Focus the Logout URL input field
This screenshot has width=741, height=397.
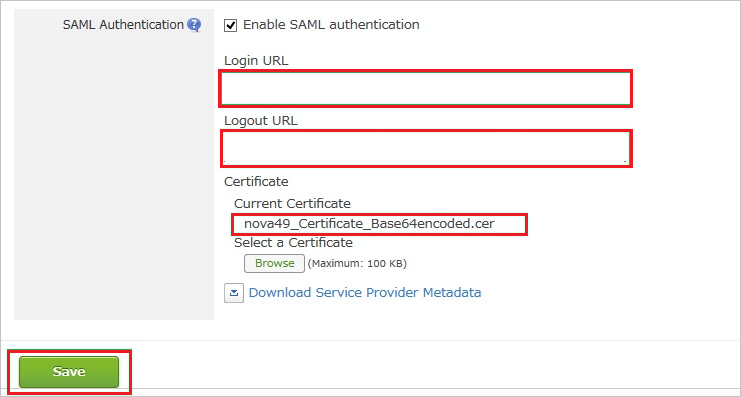tap(425, 148)
